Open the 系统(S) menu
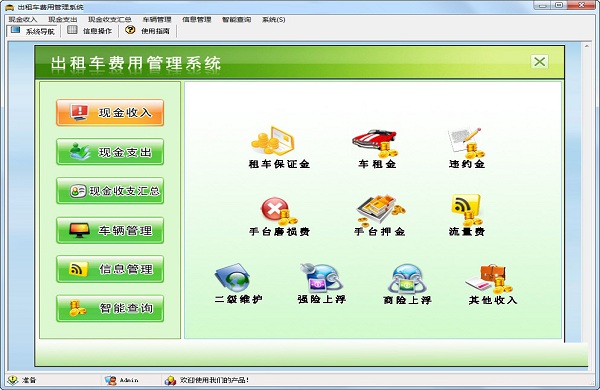 pyautogui.click(x=274, y=20)
